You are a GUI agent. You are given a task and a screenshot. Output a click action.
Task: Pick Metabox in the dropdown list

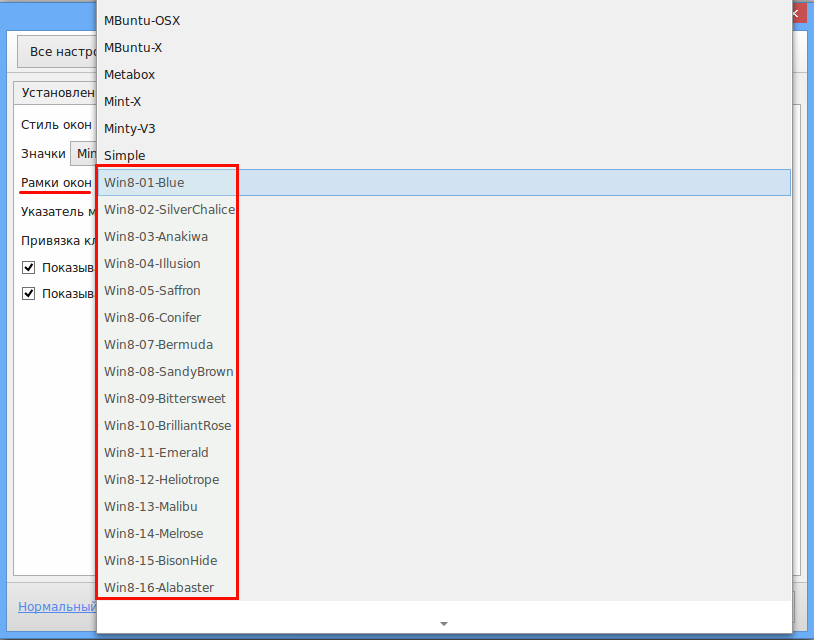click(444, 75)
